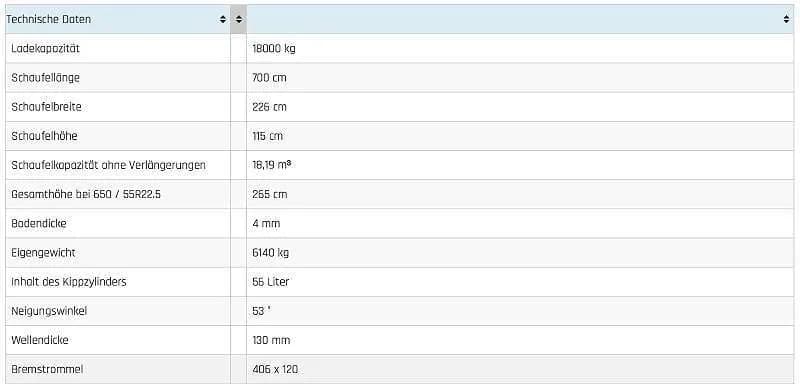Click the Bodendicke row label
This screenshot has height=387, width=800.
(39, 223)
